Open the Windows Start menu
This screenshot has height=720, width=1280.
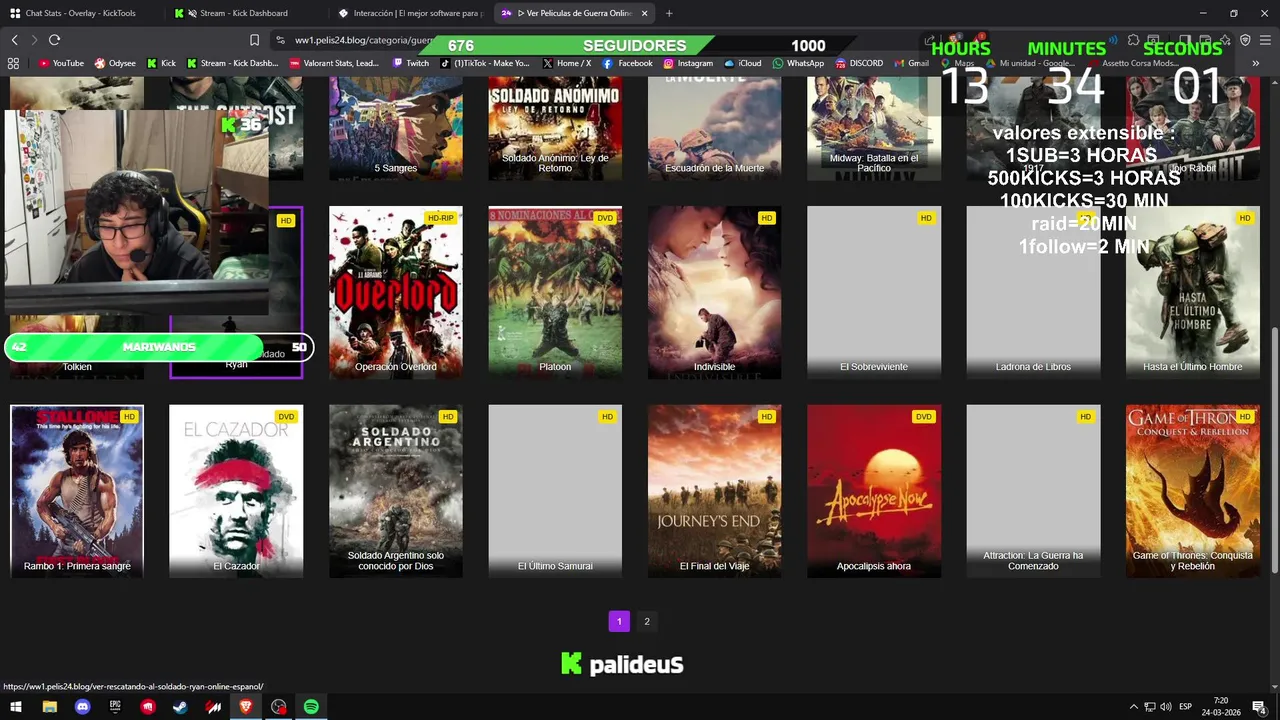point(16,707)
